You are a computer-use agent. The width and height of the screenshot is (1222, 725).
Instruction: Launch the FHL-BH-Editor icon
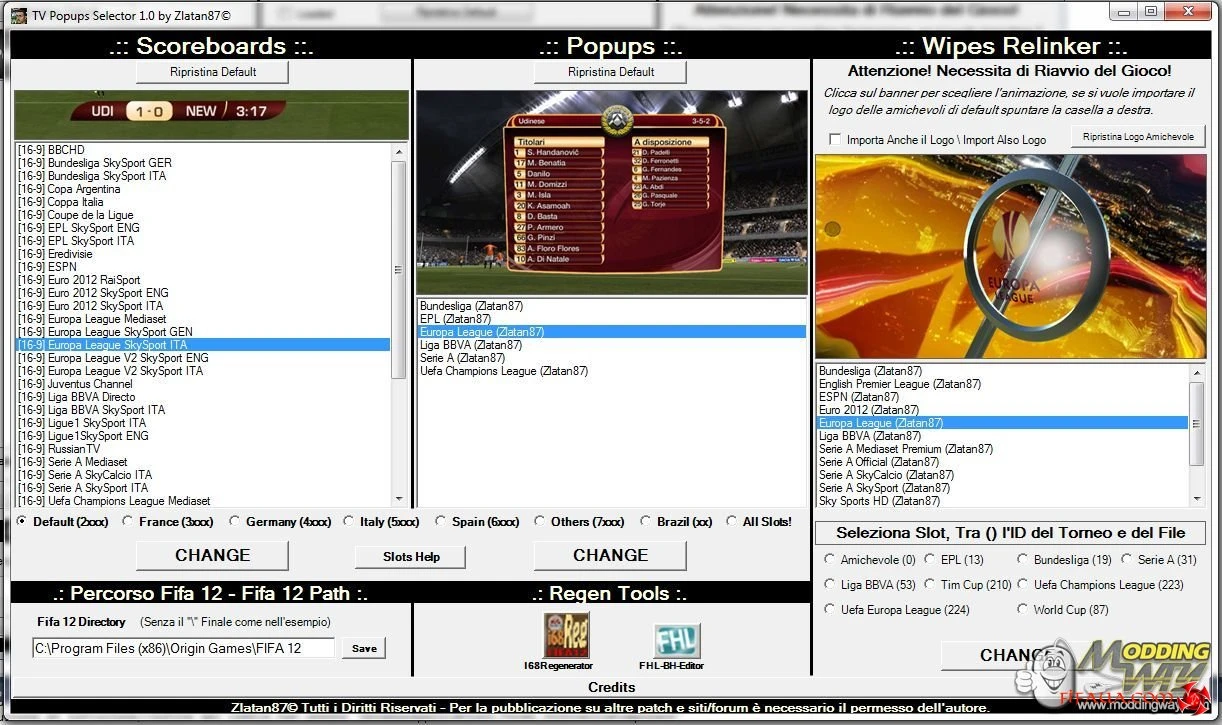[677, 640]
